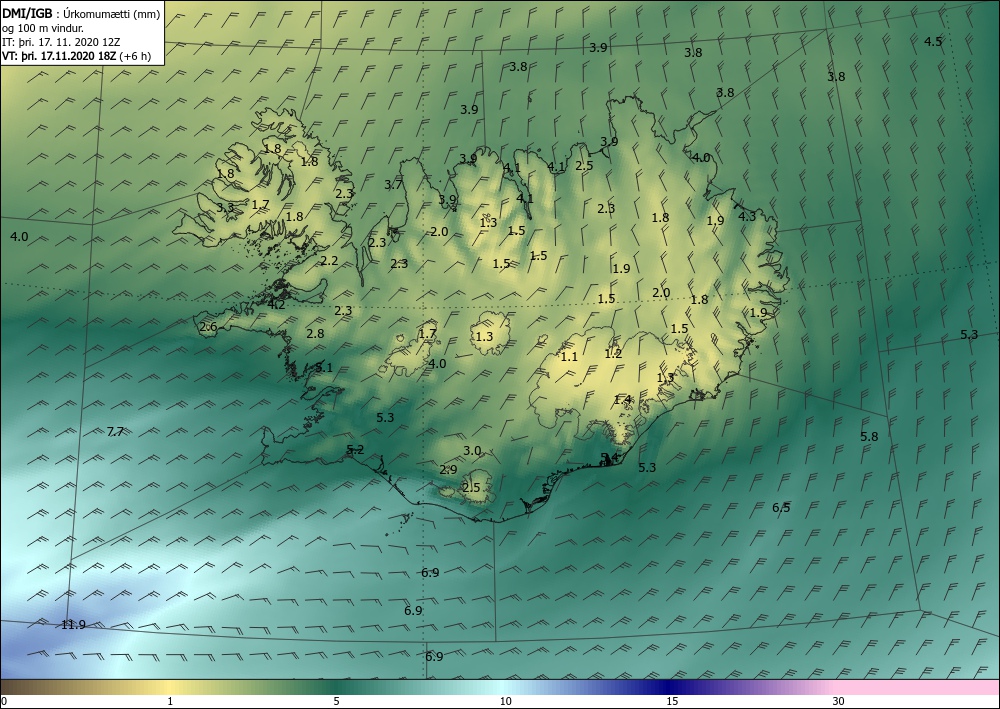Click the 5.8 value east of Iceland
Viewport: 1000px width, 709px height.
pyautogui.click(x=869, y=437)
